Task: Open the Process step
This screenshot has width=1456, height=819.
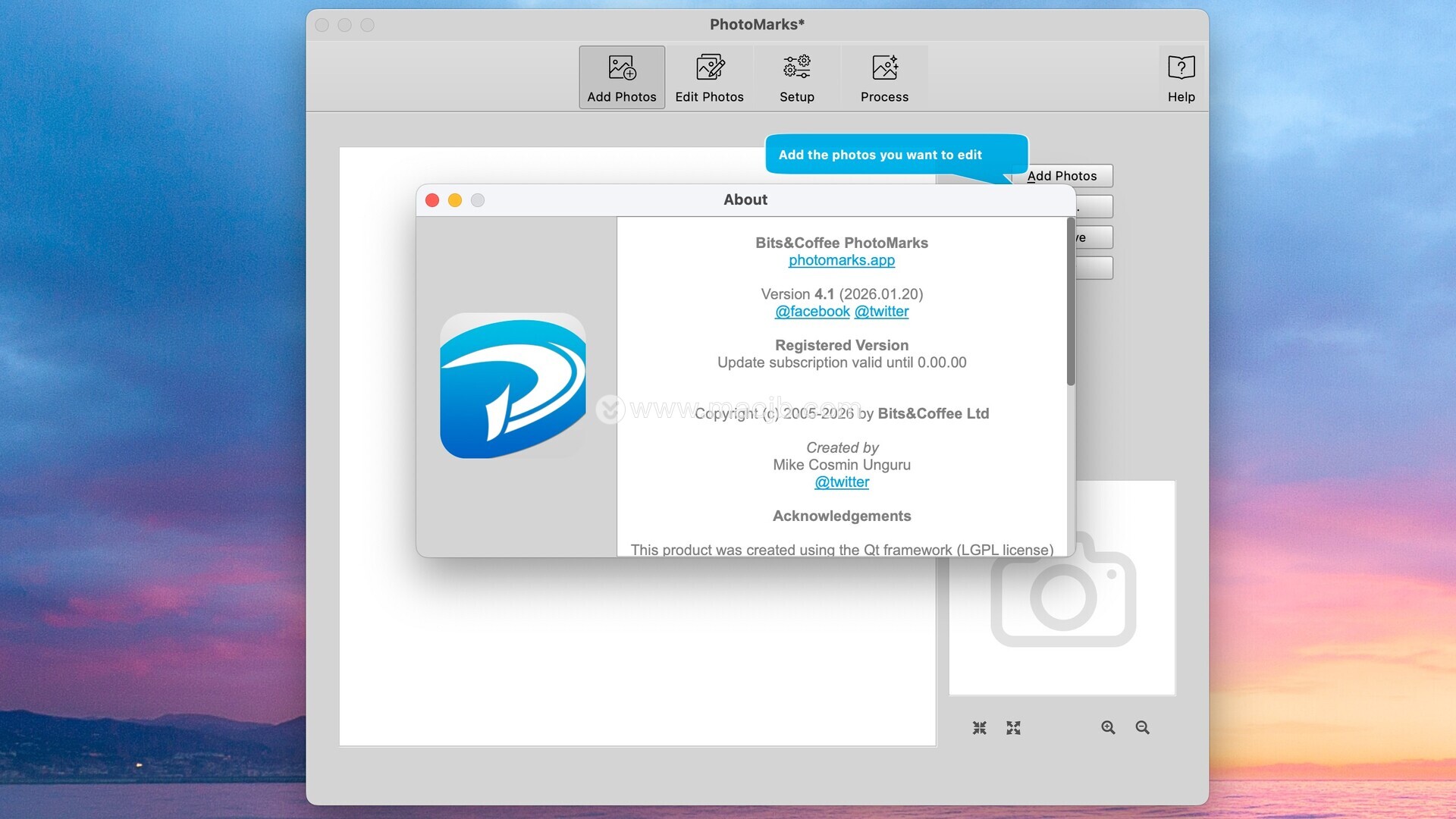Action: point(884,77)
